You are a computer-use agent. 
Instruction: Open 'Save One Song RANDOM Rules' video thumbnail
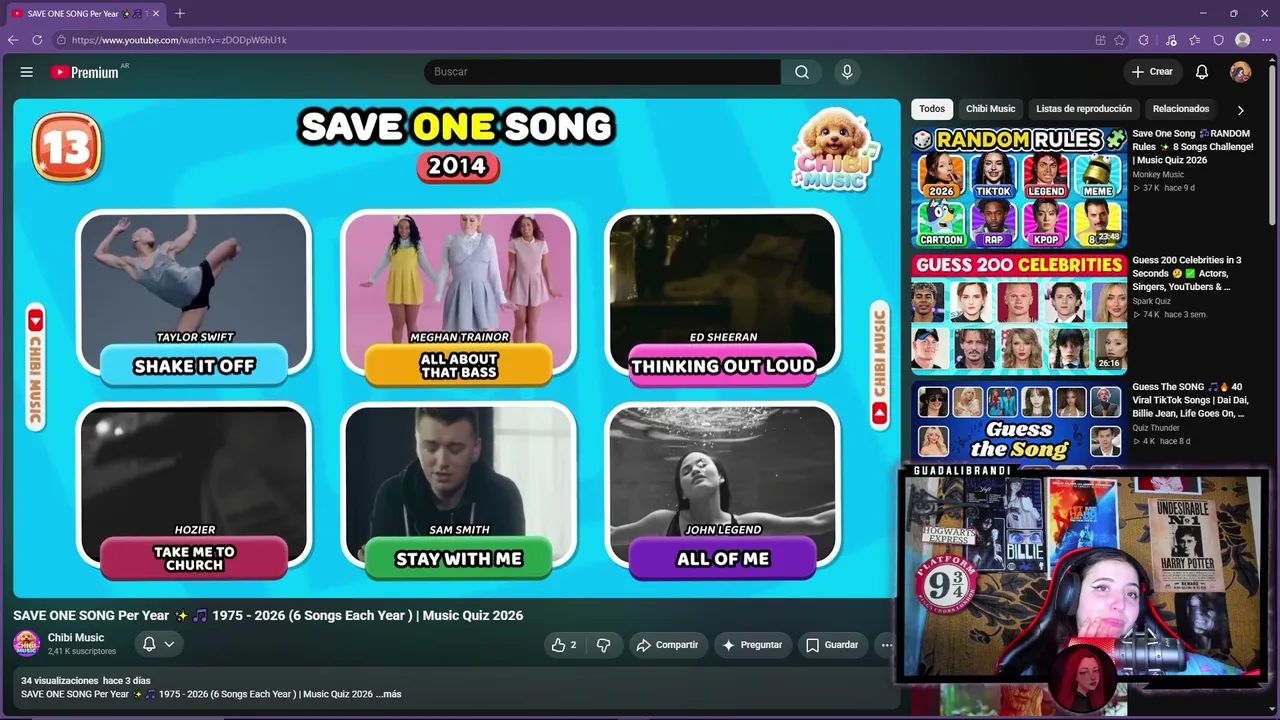[1019, 187]
